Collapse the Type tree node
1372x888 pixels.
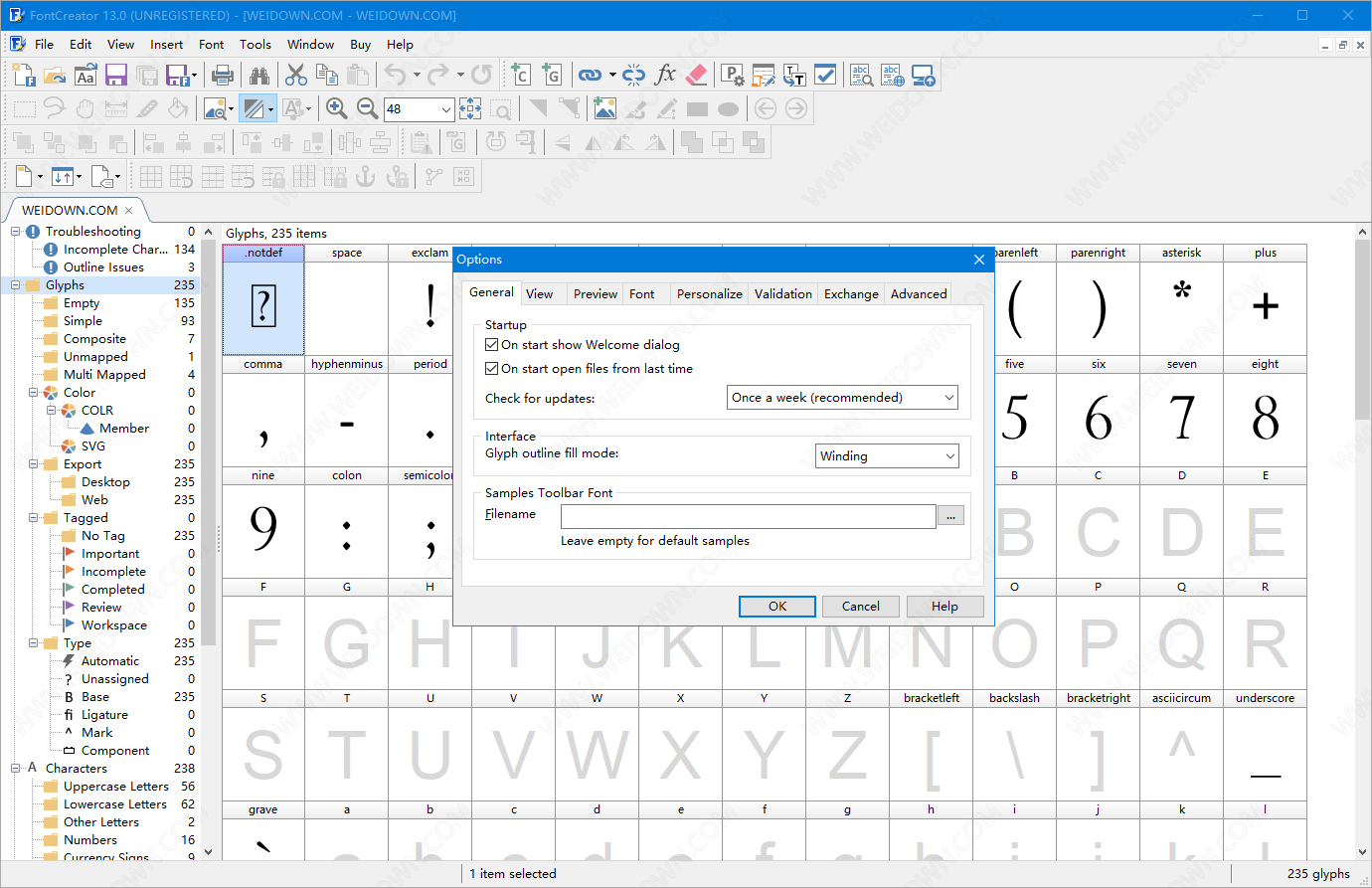tap(34, 643)
